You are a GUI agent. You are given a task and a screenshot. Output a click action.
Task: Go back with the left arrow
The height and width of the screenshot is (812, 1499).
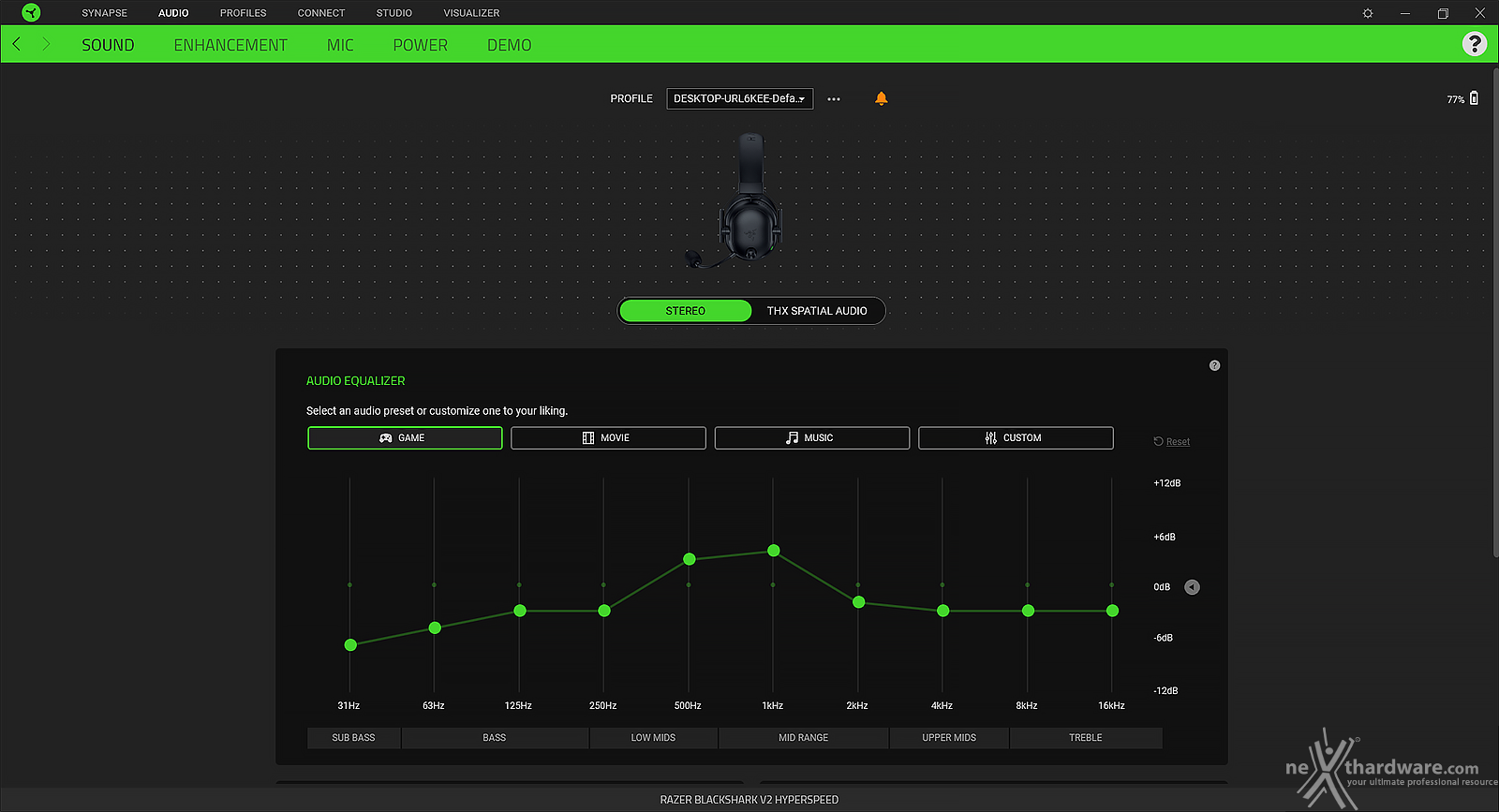pyautogui.click(x=17, y=44)
